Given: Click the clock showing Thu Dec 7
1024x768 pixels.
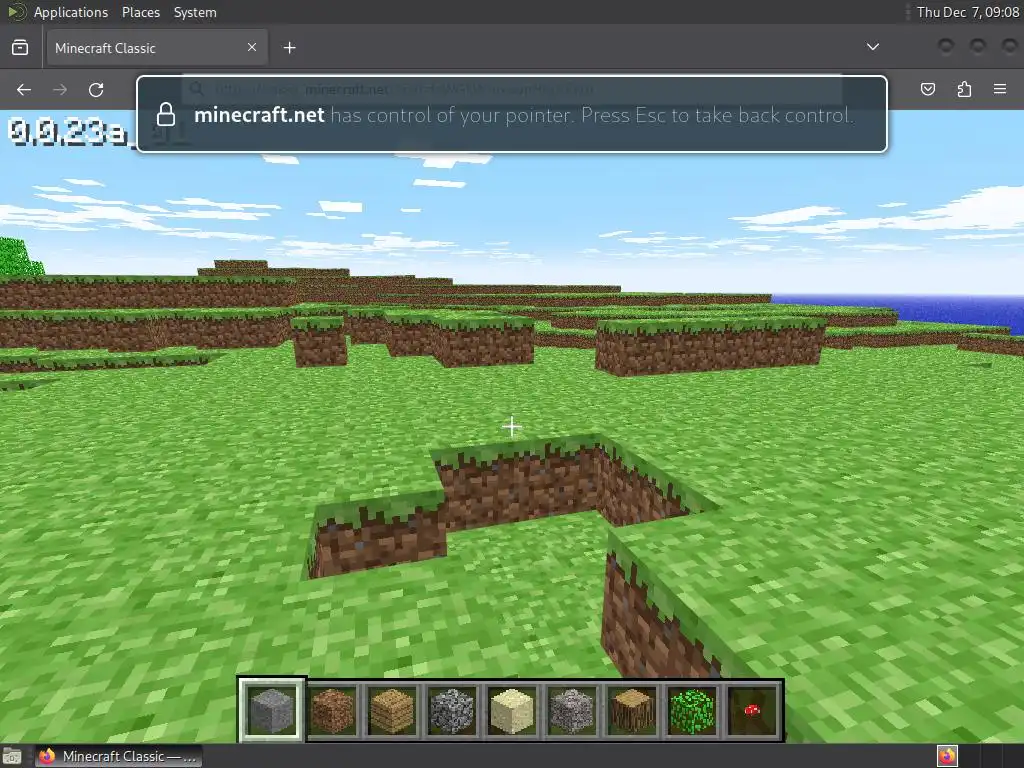Looking at the screenshot, I should coord(968,12).
